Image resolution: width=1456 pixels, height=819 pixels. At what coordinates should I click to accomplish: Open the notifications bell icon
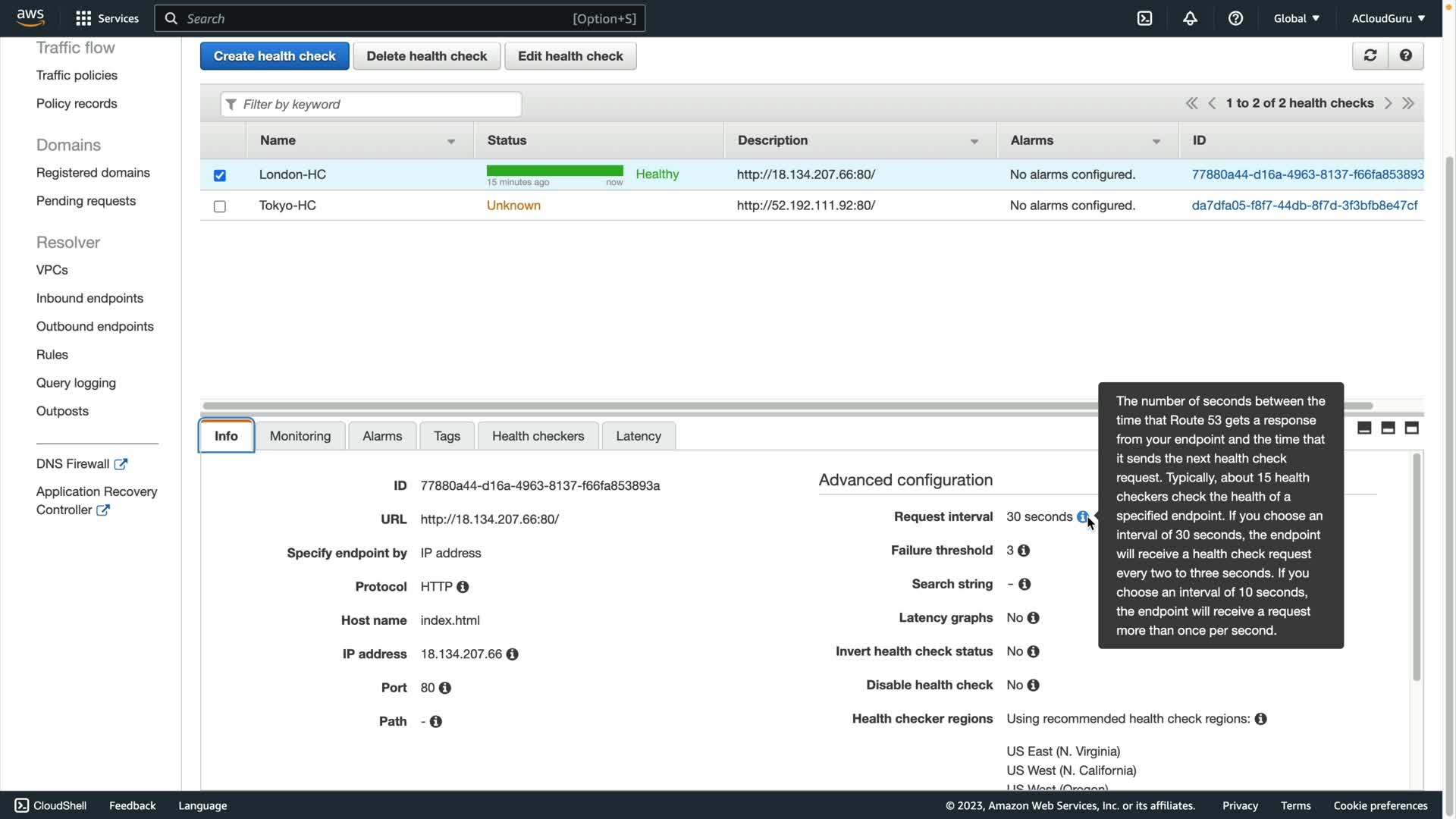pyautogui.click(x=1190, y=18)
